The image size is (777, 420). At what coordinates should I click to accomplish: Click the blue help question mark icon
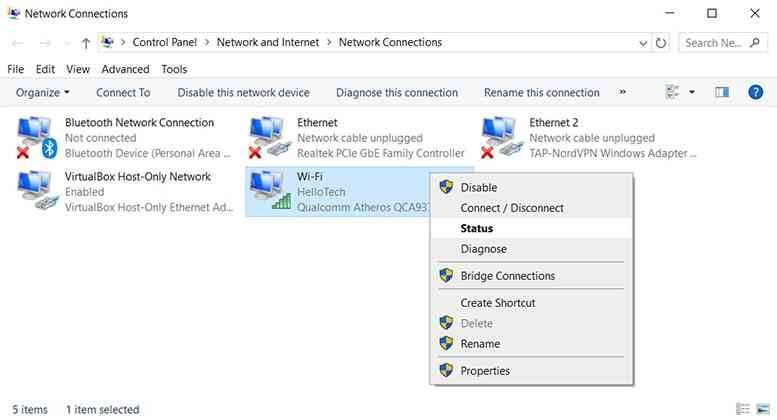point(755,92)
